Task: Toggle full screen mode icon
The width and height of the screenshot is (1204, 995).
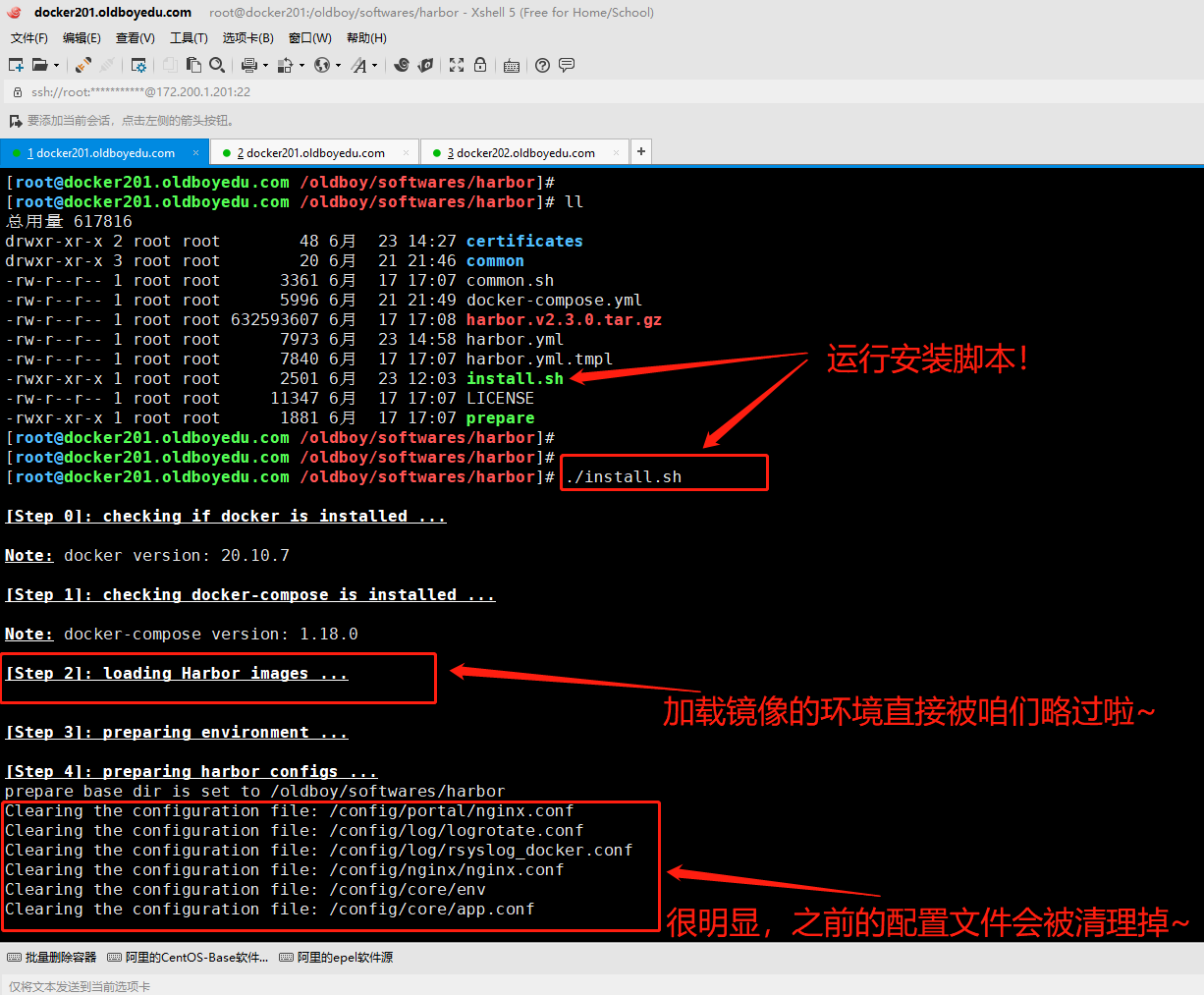Action: (x=457, y=65)
